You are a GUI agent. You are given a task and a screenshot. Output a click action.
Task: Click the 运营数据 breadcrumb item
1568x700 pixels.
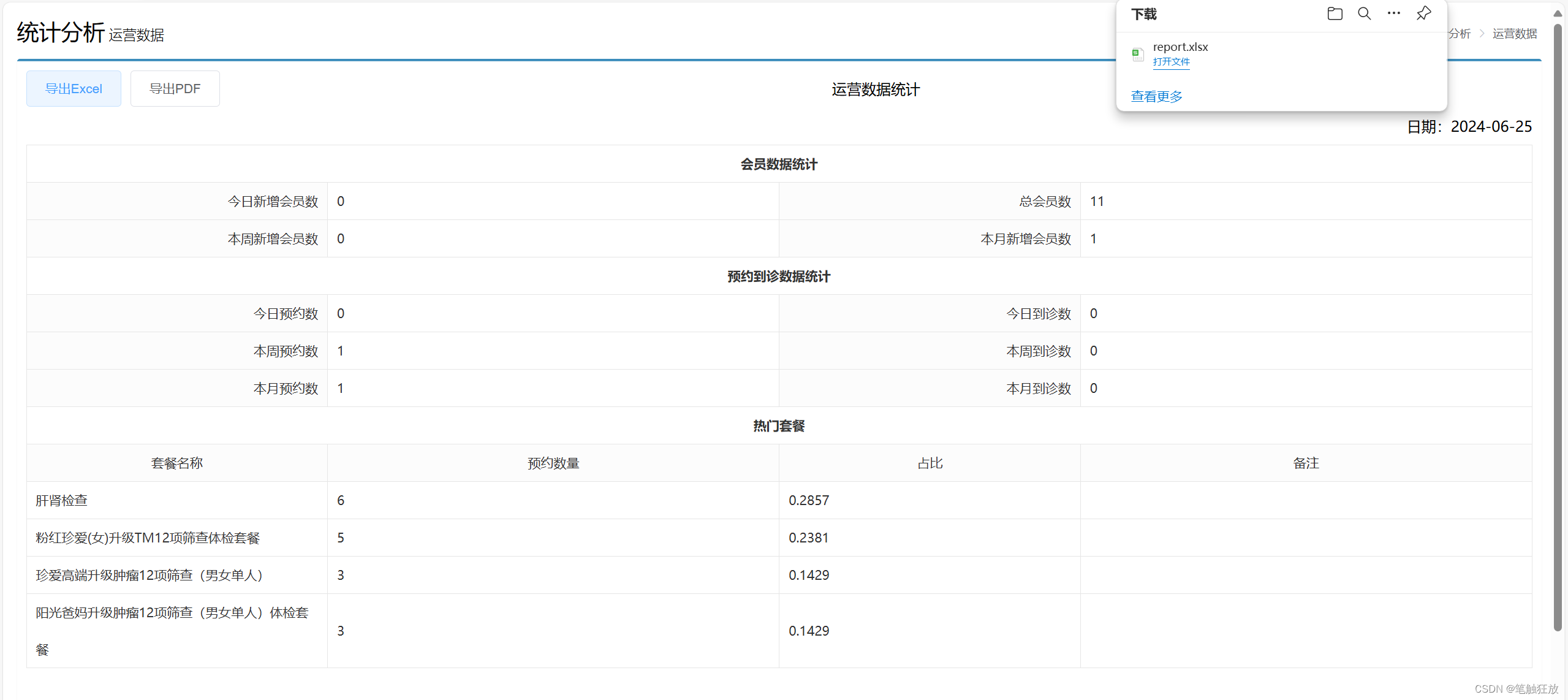click(1514, 34)
